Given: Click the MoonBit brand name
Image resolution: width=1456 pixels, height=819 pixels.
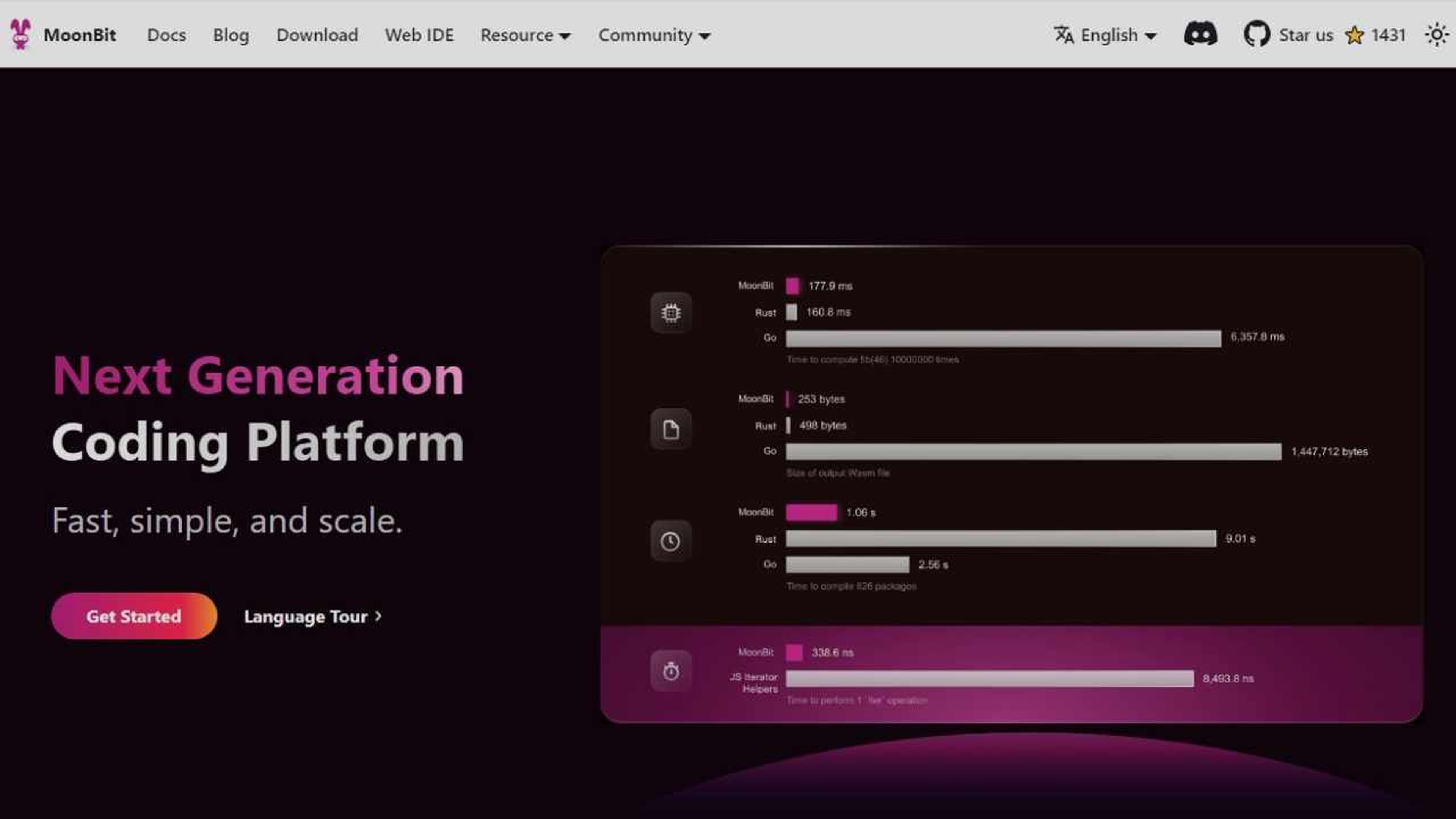Looking at the screenshot, I should pyautogui.click(x=80, y=35).
